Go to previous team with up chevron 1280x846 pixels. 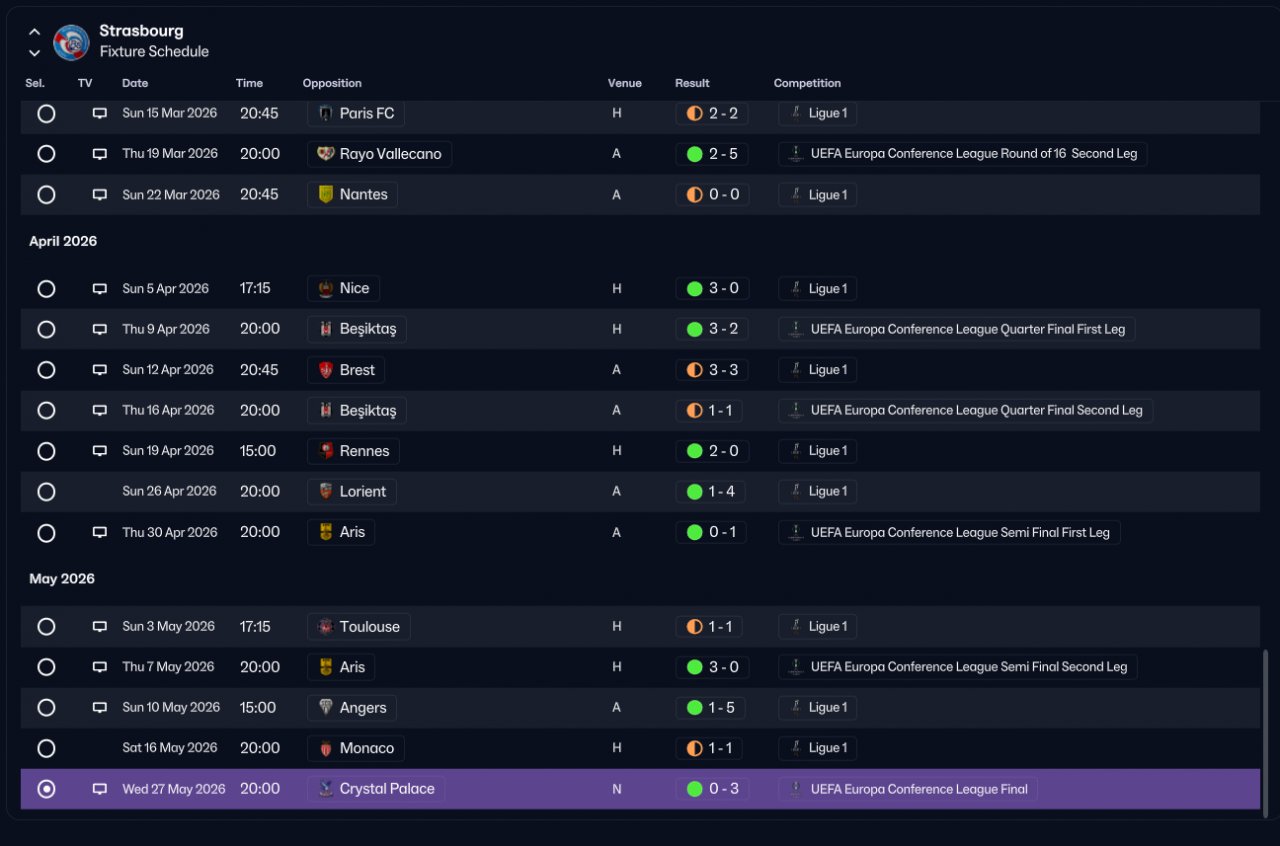(35, 32)
